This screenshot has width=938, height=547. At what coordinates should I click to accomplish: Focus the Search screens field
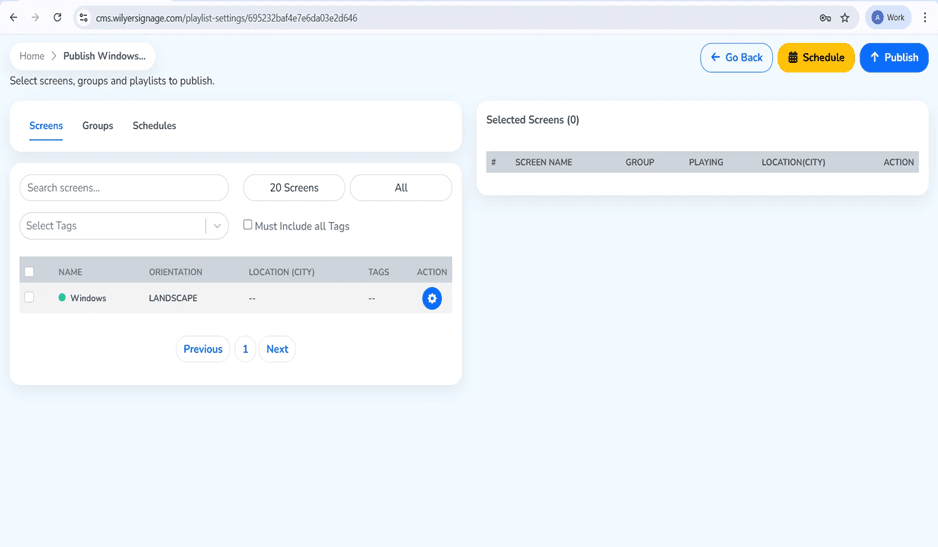tap(124, 188)
